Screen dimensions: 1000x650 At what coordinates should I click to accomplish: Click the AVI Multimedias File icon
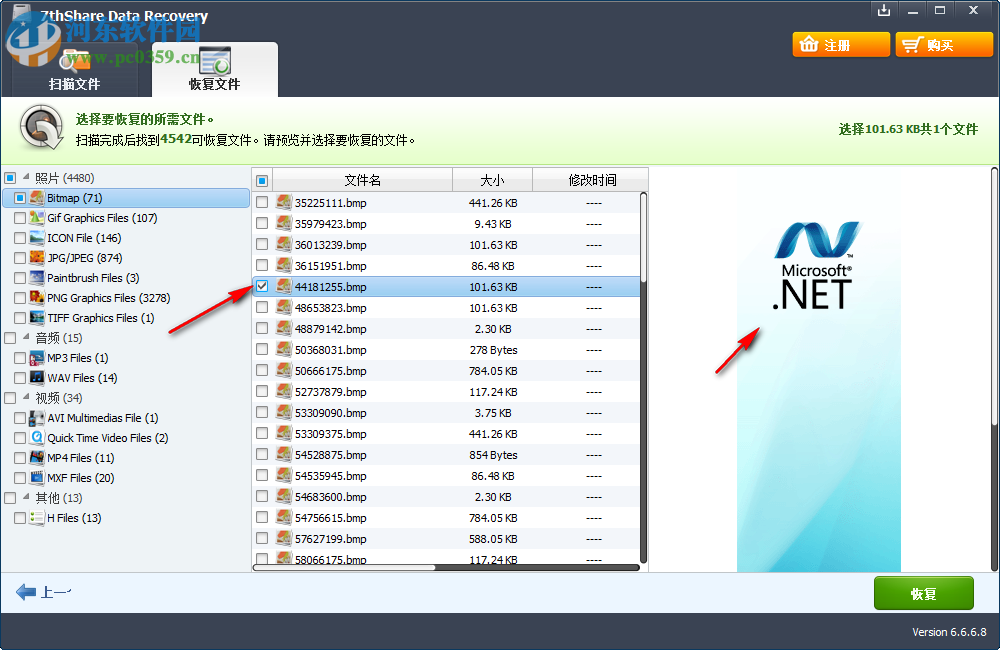tap(35, 418)
